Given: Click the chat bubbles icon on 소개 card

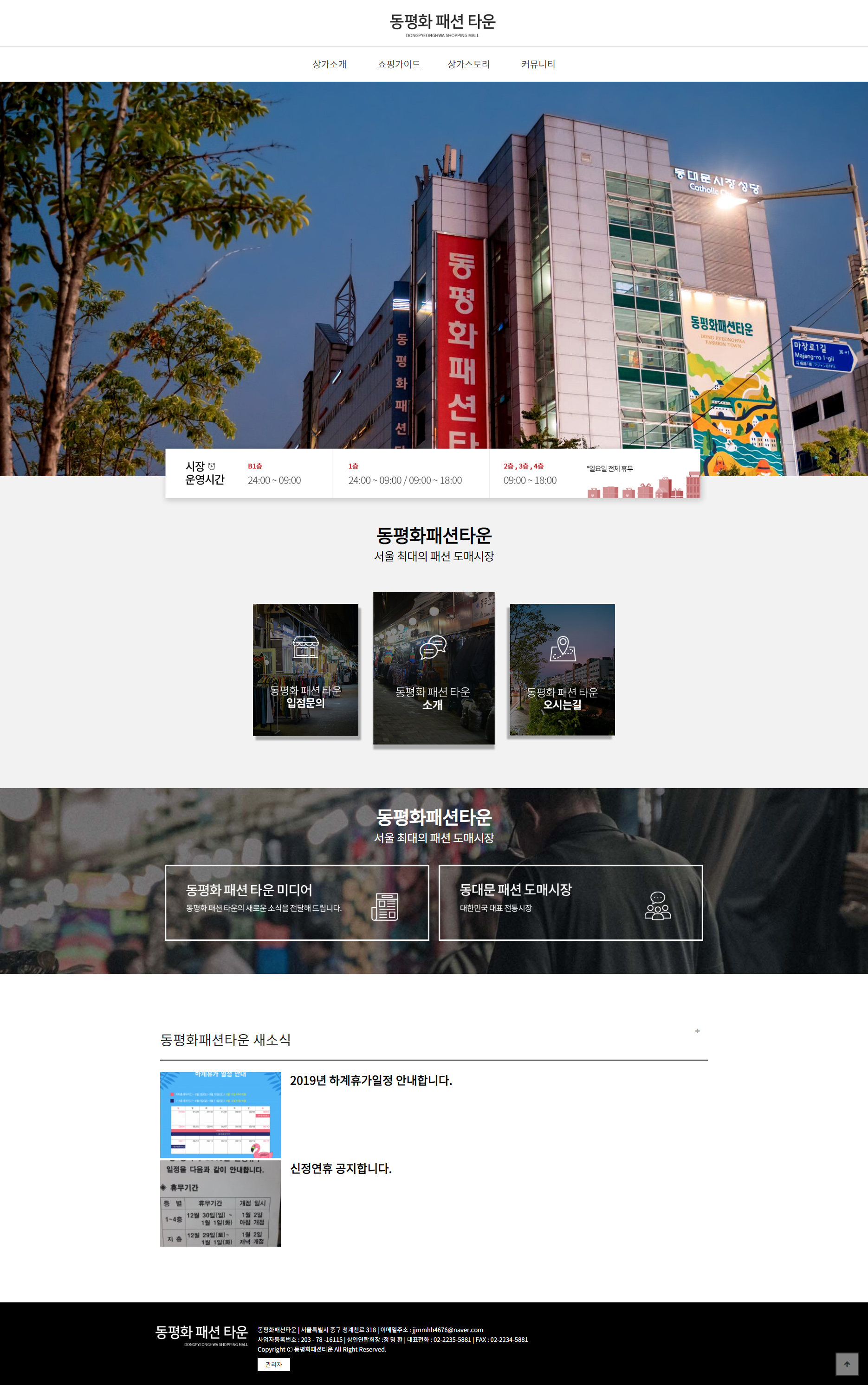Looking at the screenshot, I should coord(433,647).
